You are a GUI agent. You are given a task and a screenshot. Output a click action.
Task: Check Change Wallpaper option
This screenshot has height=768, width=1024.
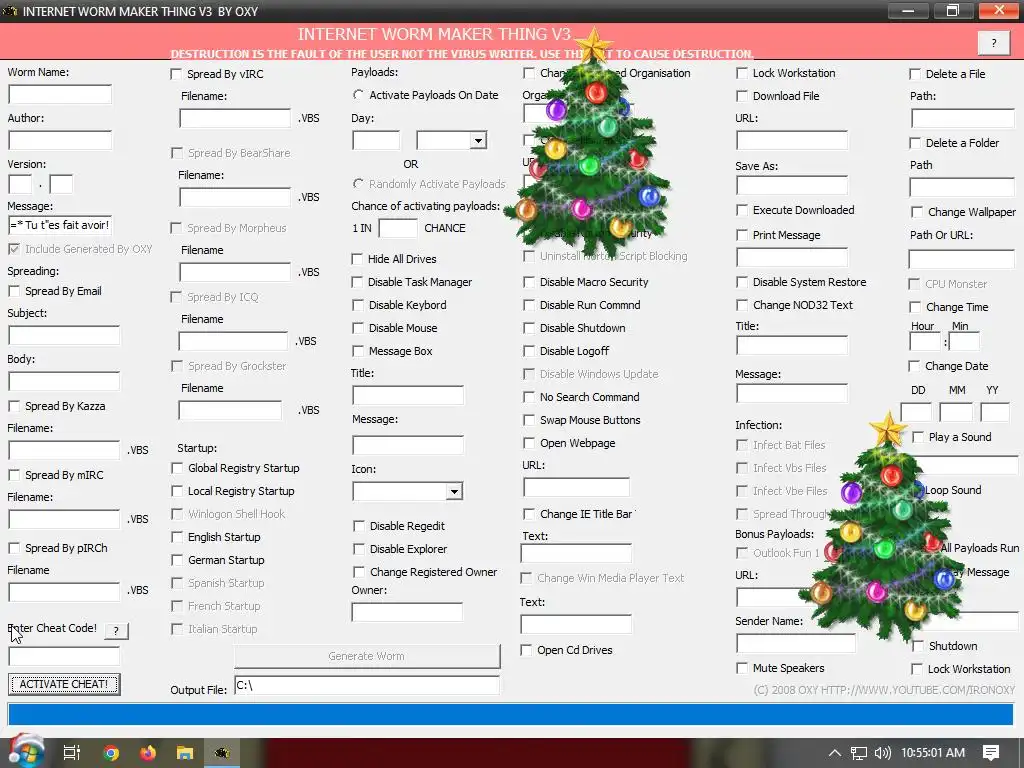(917, 212)
